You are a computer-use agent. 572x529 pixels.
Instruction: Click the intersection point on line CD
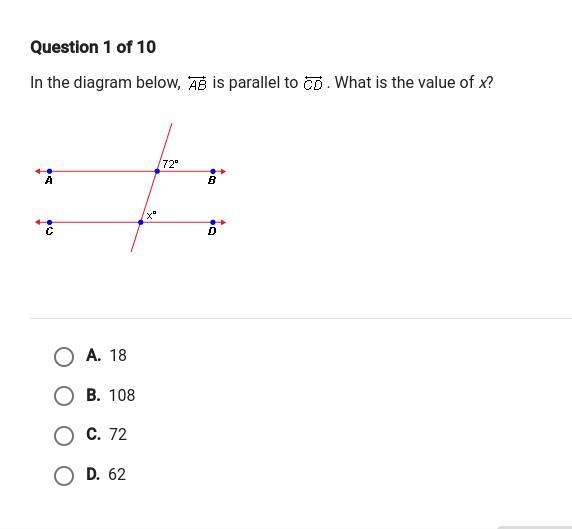click(141, 222)
